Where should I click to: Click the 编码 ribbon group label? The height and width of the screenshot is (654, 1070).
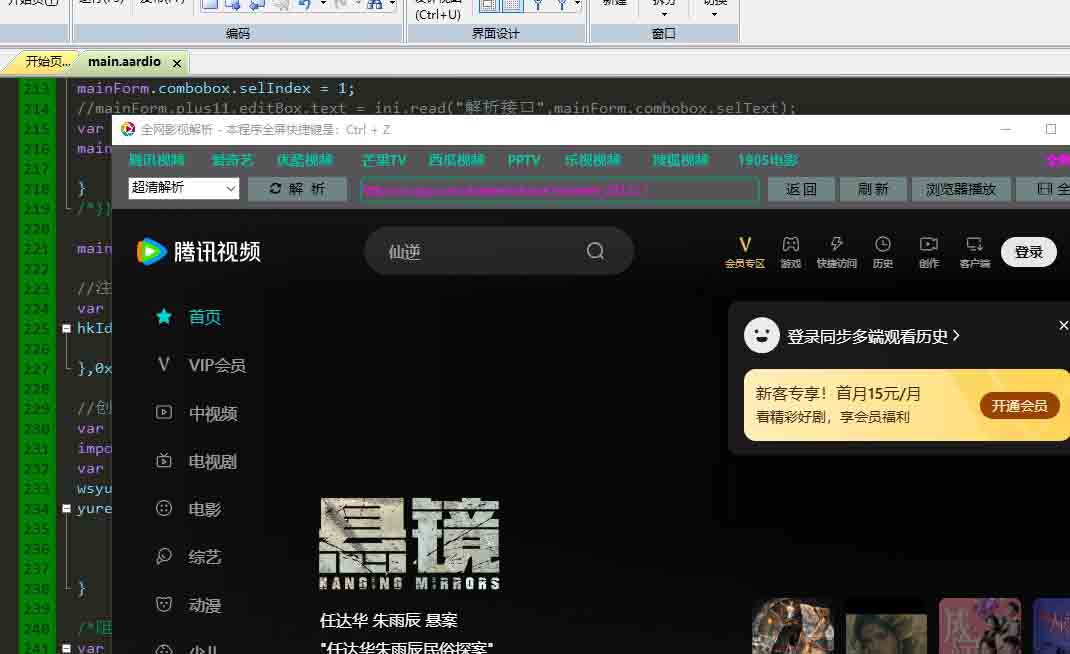click(237, 33)
